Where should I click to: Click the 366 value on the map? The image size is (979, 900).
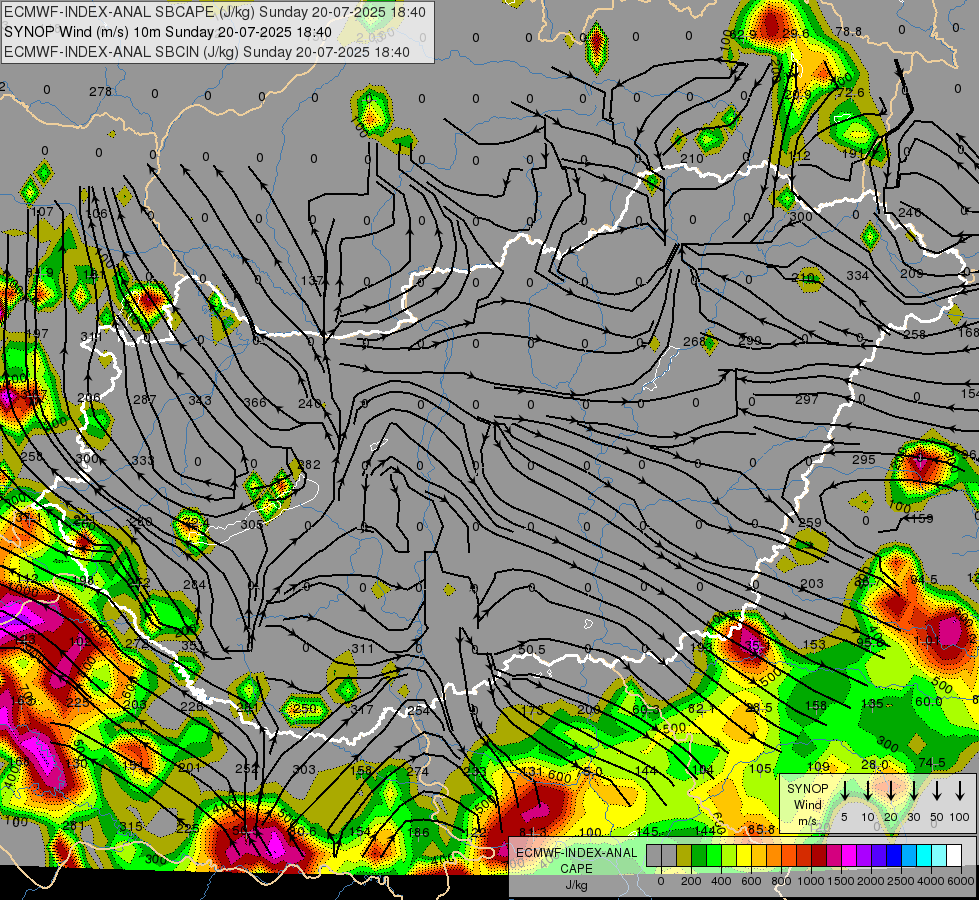tap(255, 403)
